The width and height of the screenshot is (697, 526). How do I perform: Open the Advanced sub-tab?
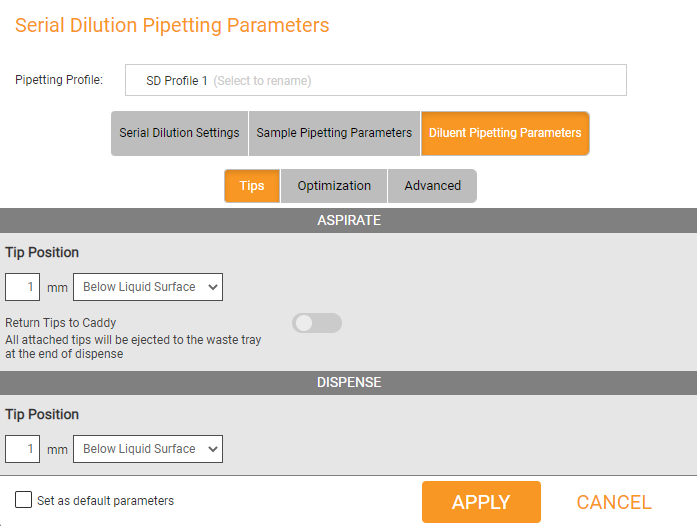[433, 185]
